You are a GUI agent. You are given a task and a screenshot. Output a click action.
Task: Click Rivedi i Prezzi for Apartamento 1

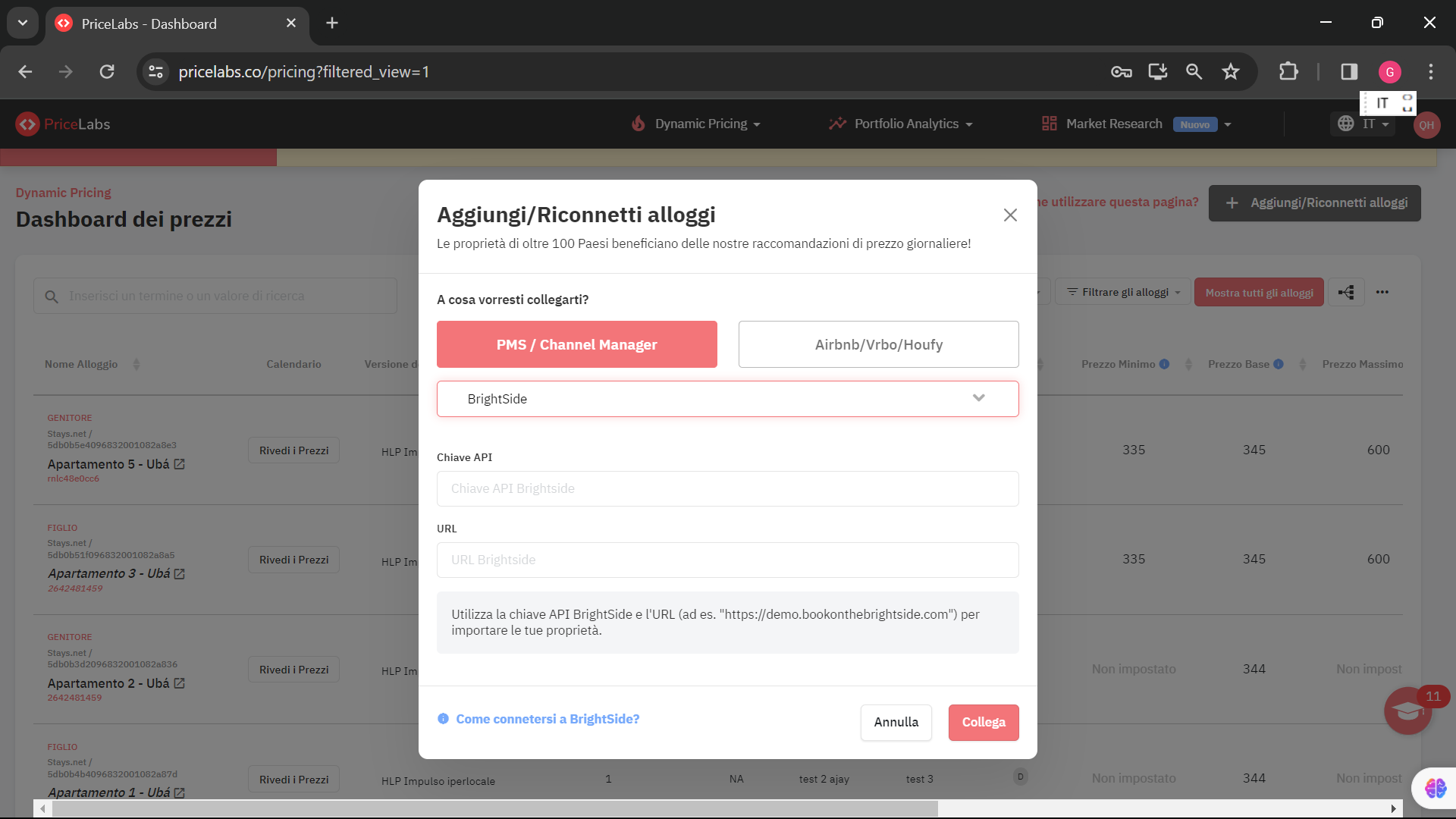(x=293, y=780)
